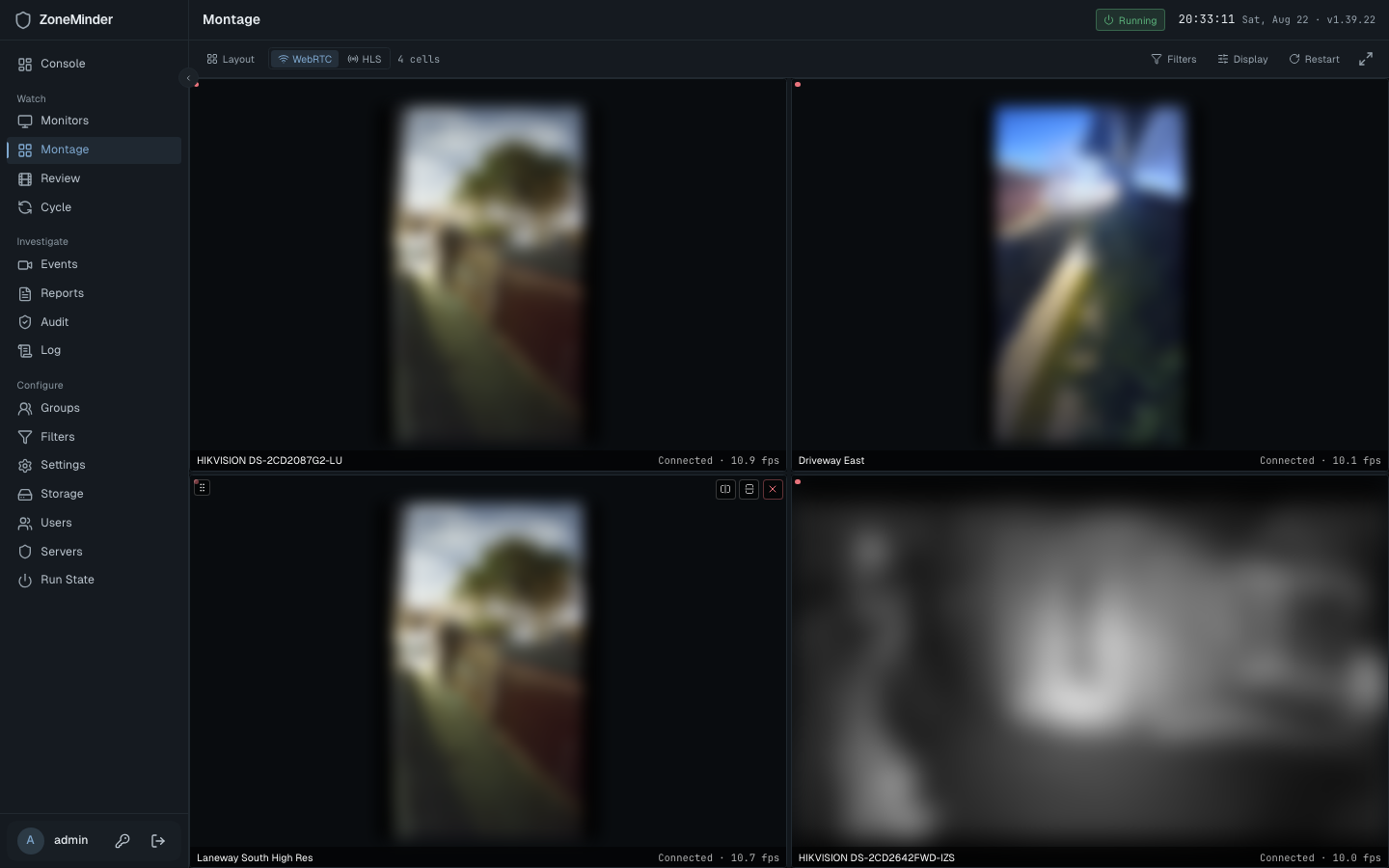The height and width of the screenshot is (868, 1389).
Task: Open the Cycle view
Action: (x=94, y=207)
